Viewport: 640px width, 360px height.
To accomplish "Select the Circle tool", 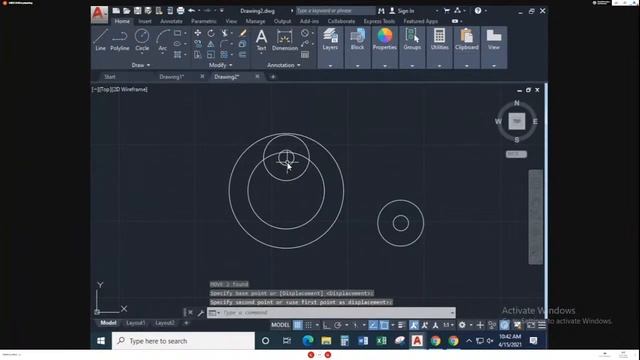I will [x=142, y=40].
